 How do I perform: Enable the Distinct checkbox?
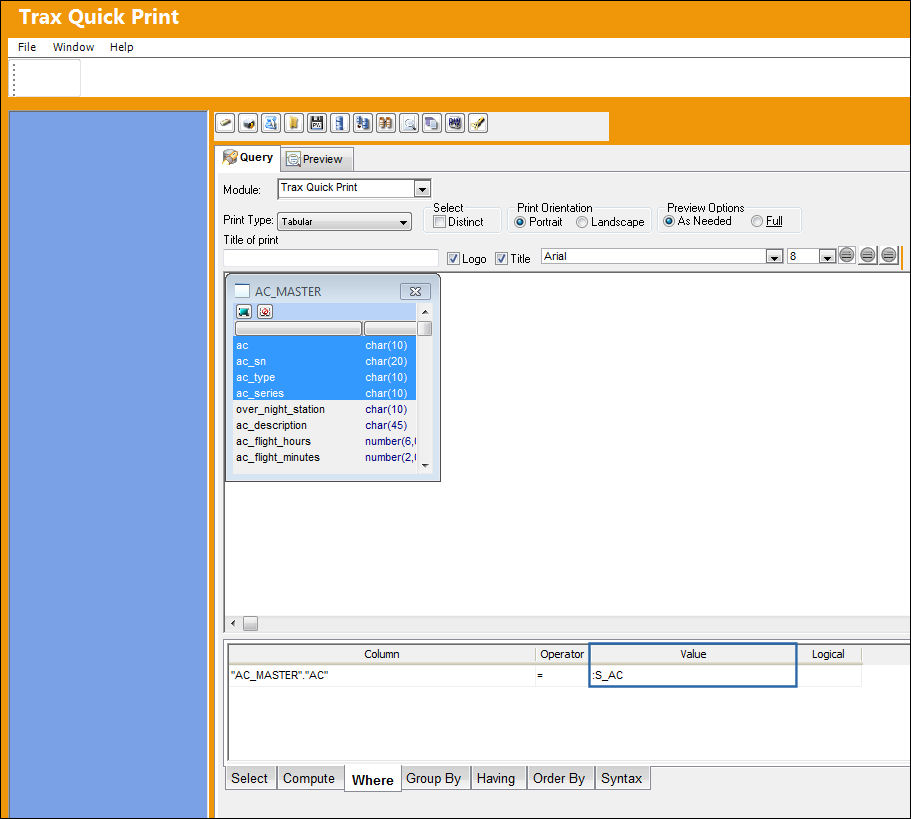[440, 222]
